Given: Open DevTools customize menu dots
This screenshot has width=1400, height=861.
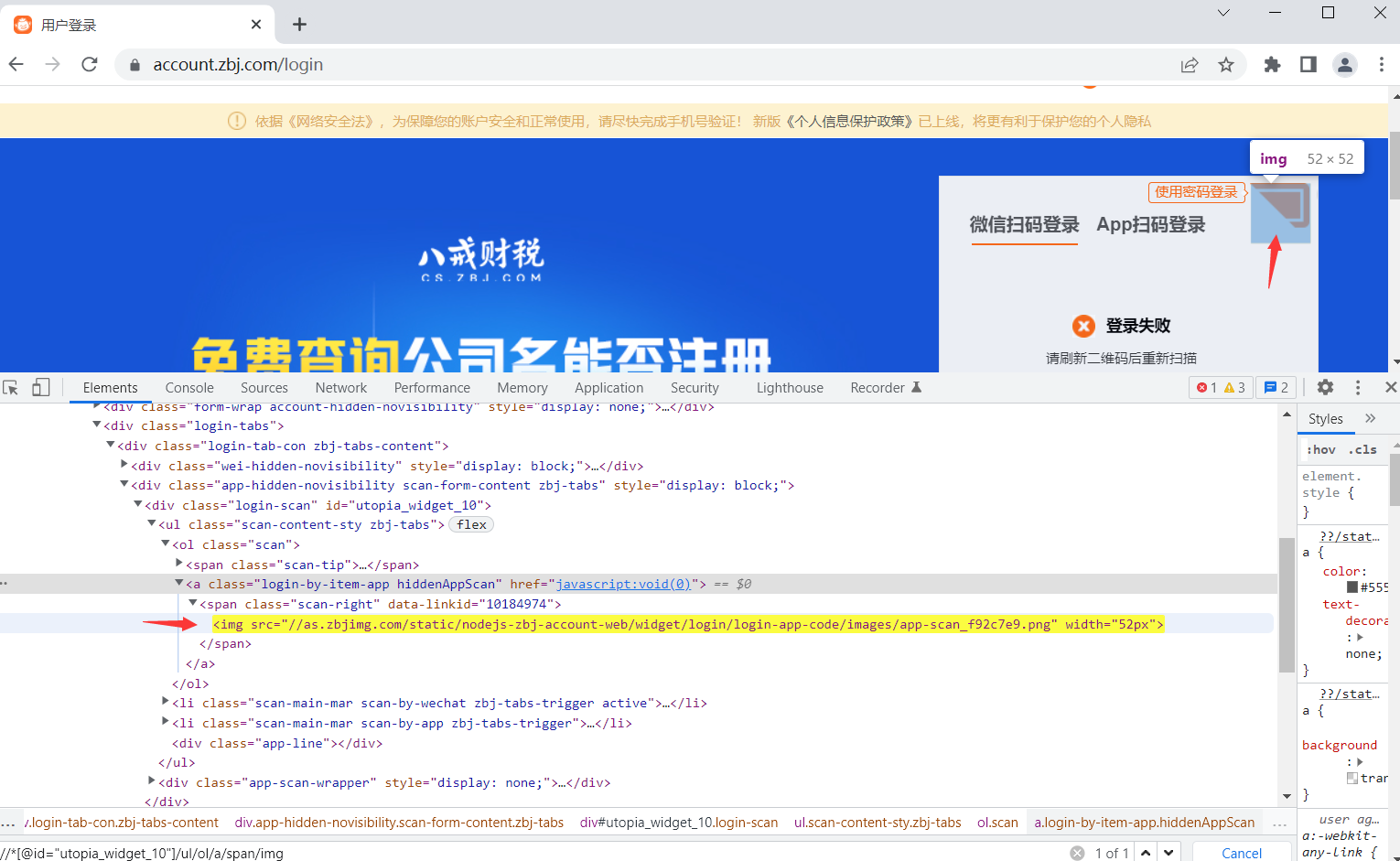Looking at the screenshot, I should [x=1358, y=388].
